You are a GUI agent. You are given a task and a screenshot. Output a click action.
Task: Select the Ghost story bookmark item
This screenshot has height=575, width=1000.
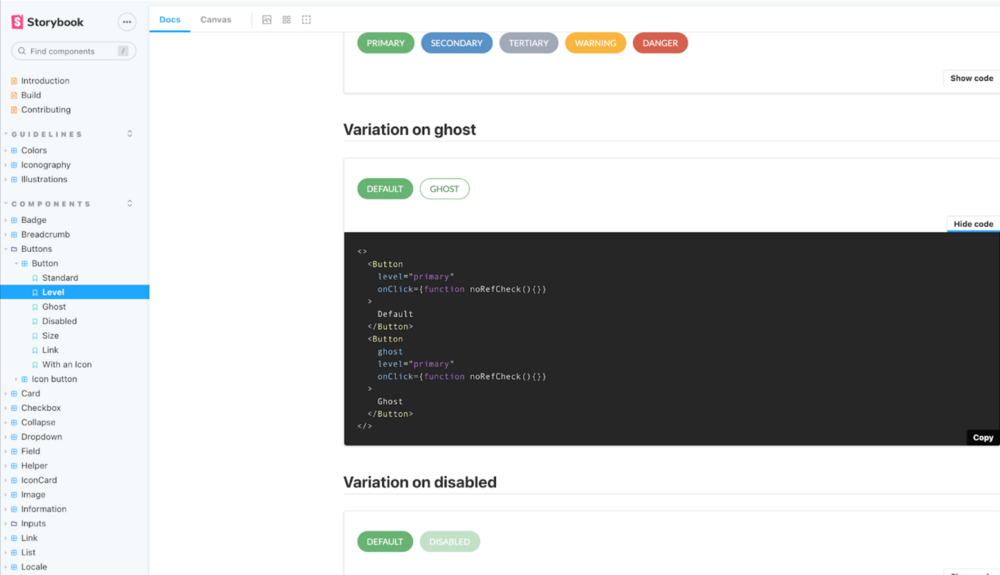point(54,307)
